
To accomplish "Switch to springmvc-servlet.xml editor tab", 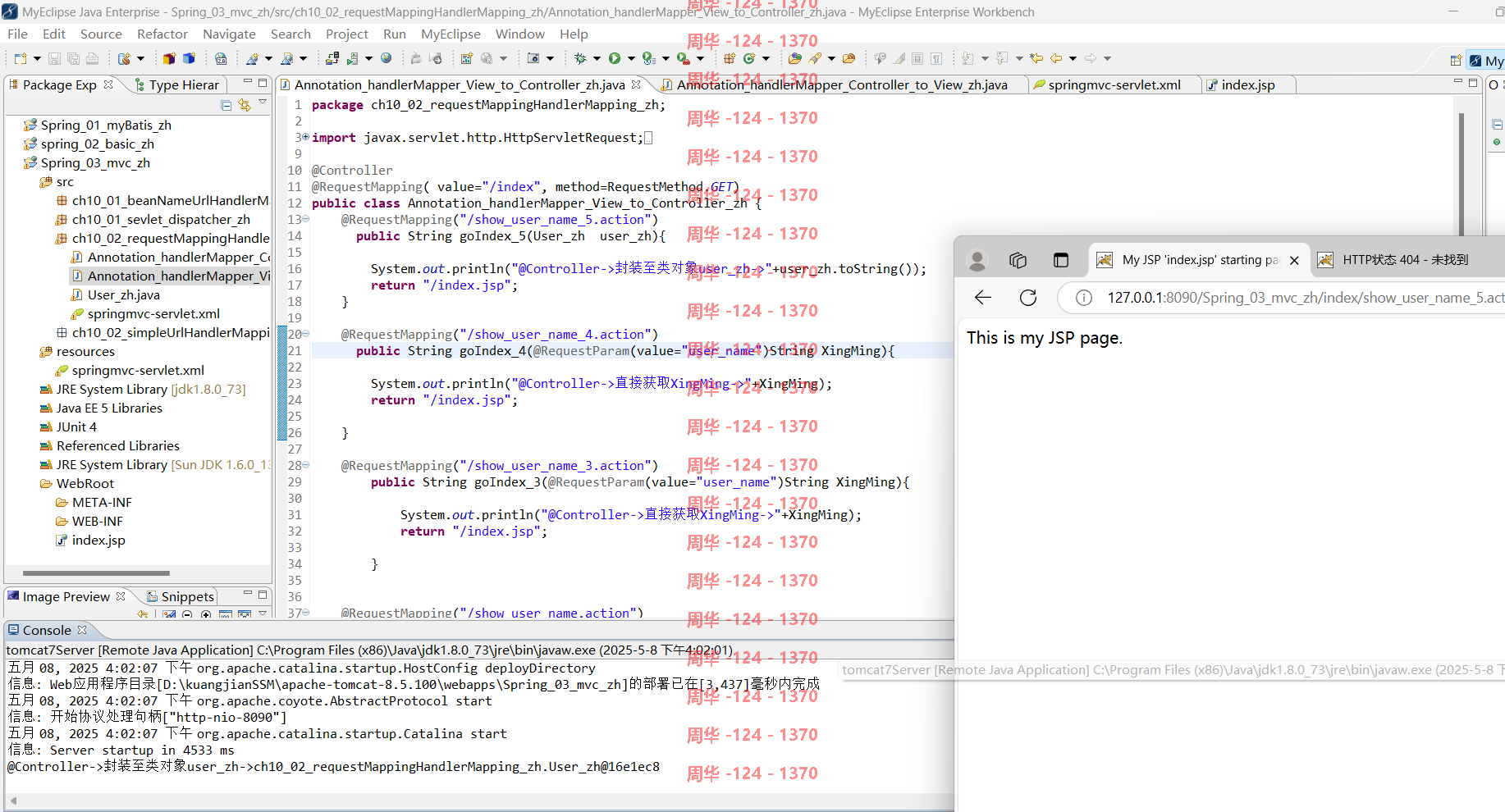I will pyautogui.click(x=1114, y=84).
